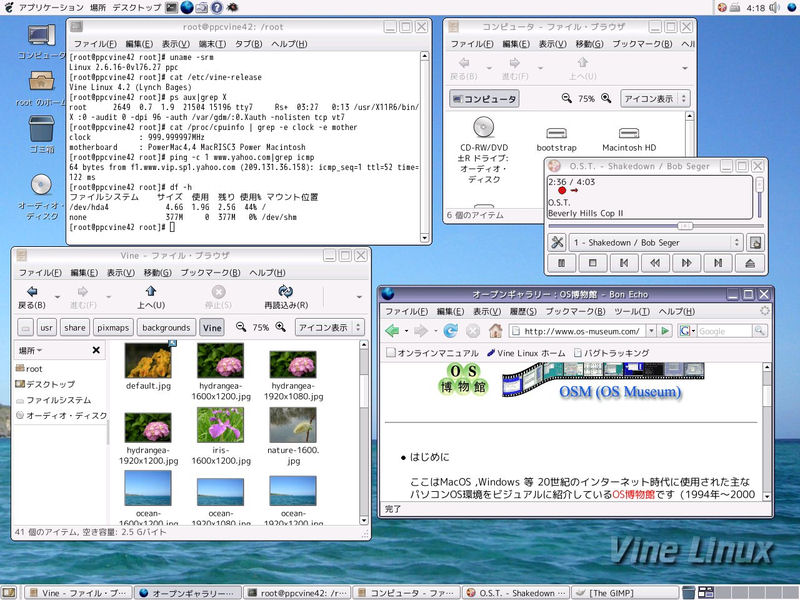Select root in sidebar places
Image resolution: width=800 pixels, height=600 pixels.
pos(29,368)
